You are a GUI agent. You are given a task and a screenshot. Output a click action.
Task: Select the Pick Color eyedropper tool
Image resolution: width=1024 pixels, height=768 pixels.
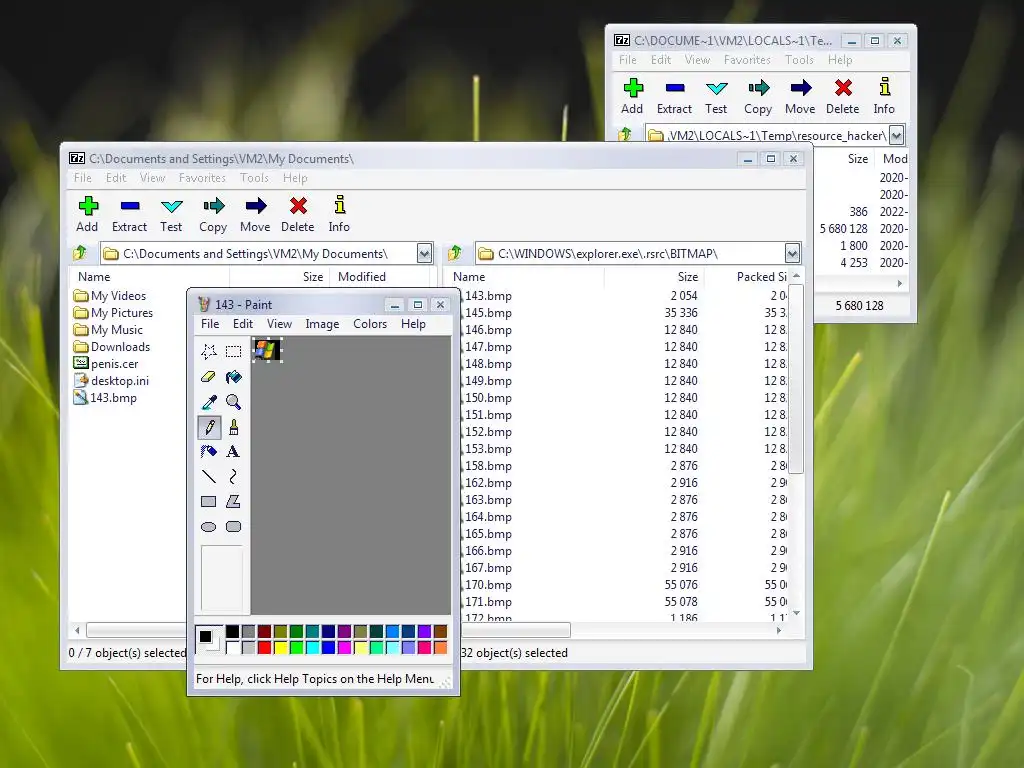tap(209, 402)
